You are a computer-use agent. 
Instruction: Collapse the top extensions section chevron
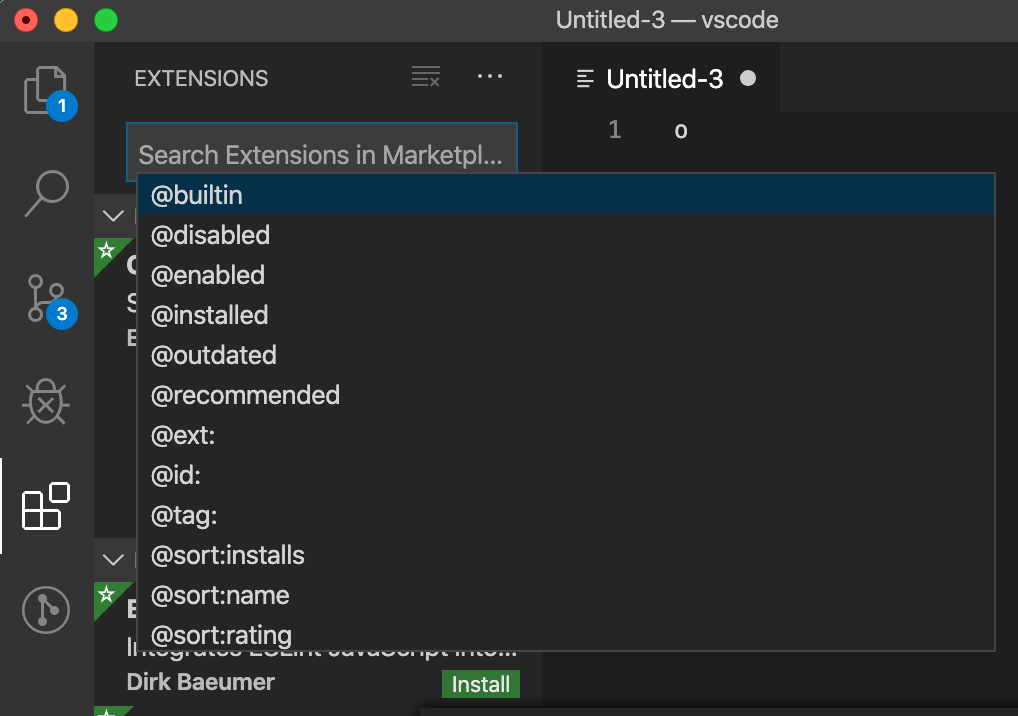113,215
